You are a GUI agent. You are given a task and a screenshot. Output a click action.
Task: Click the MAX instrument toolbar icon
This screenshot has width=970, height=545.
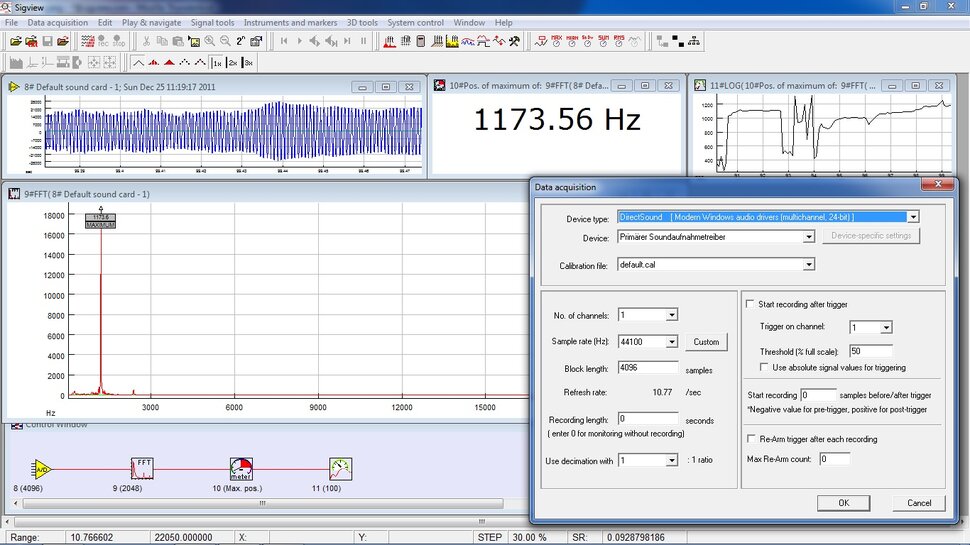pyautogui.click(x=556, y=41)
